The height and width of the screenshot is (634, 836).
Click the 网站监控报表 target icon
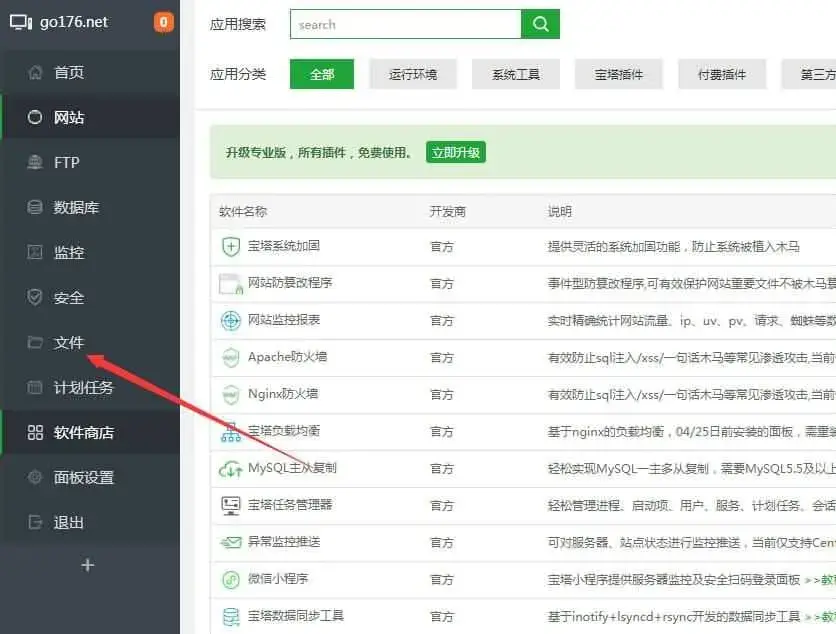click(x=231, y=320)
